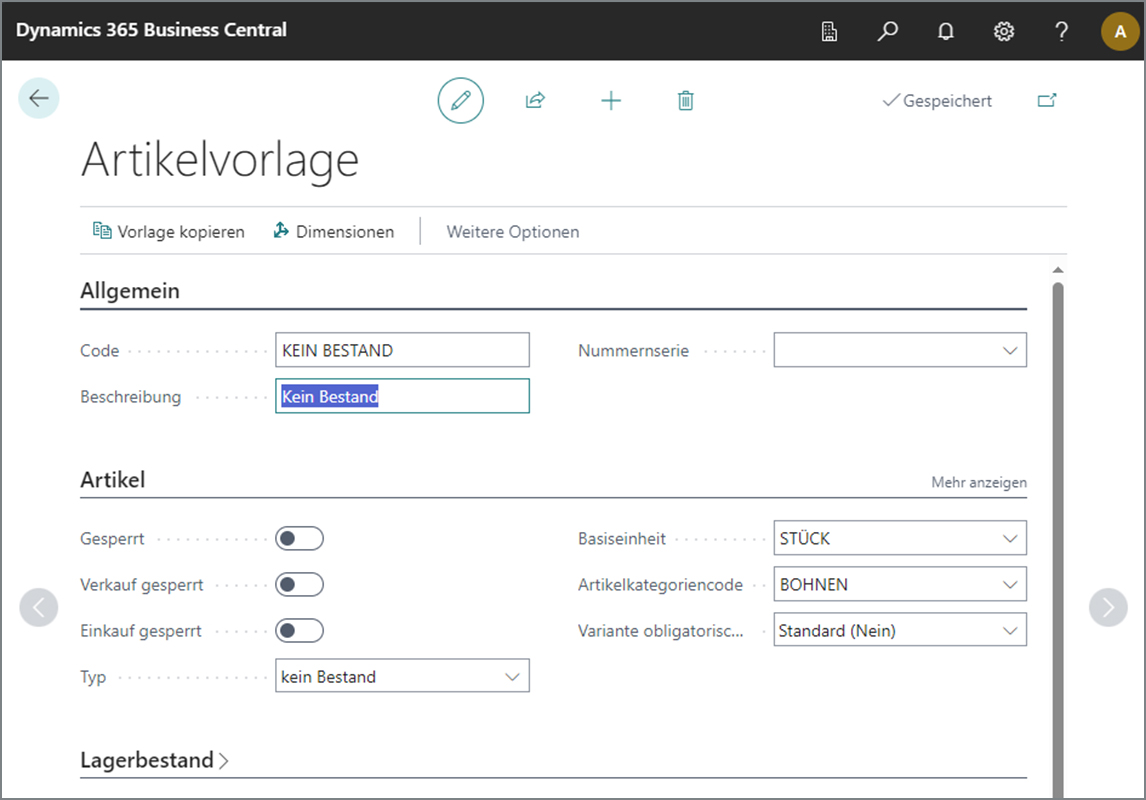Open the notifications bell
This screenshot has width=1146, height=800.
946,31
